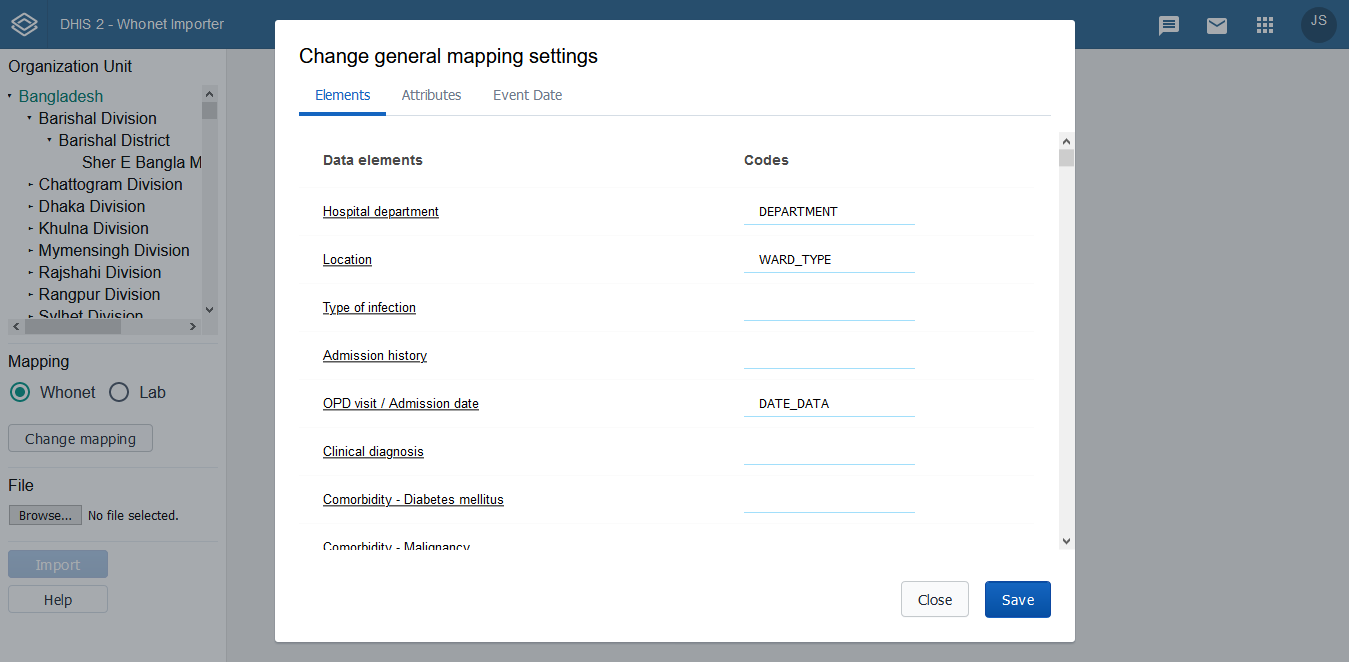Open the messages envelope icon
This screenshot has height=662, width=1366.
point(1216,25)
